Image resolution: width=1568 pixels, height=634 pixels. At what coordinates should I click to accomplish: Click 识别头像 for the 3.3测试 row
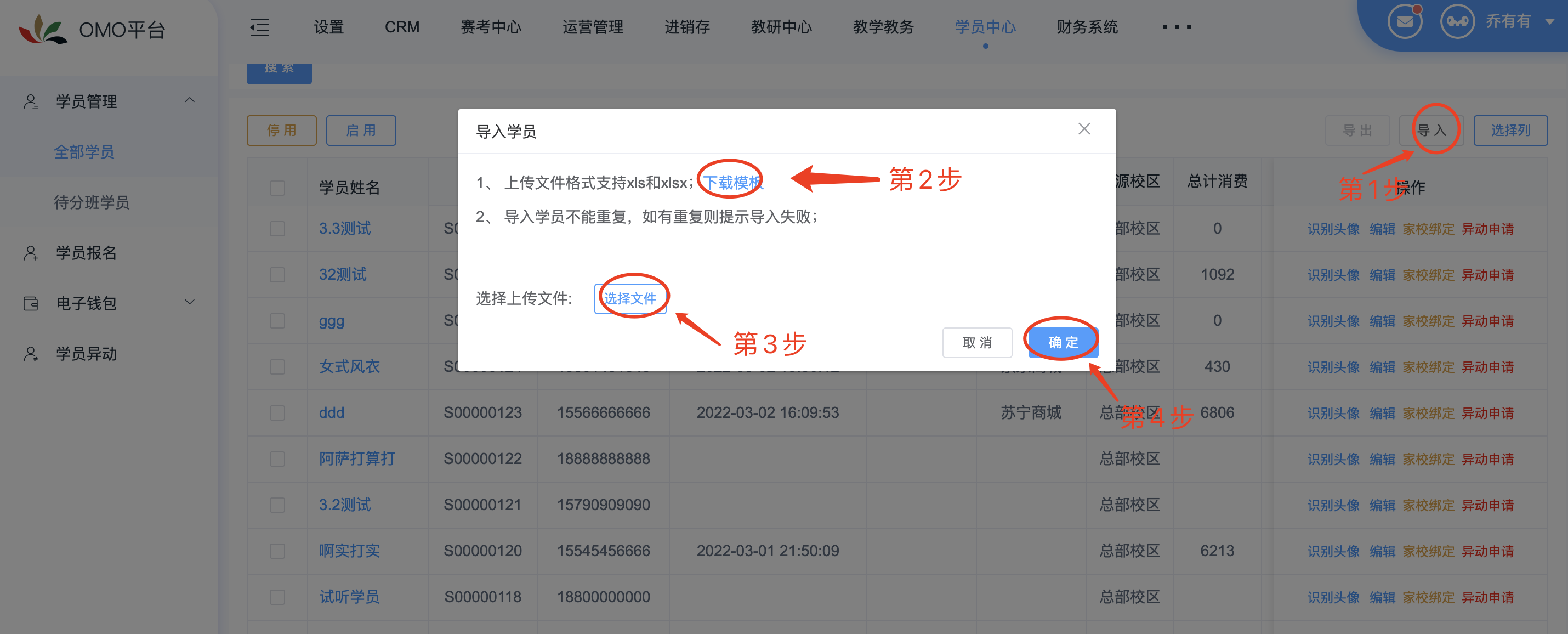(1334, 229)
